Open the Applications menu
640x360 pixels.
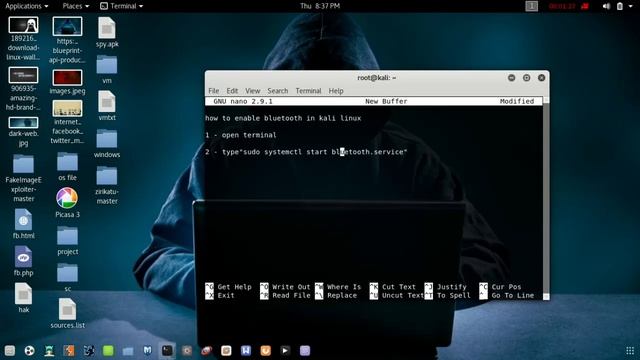(27, 6)
